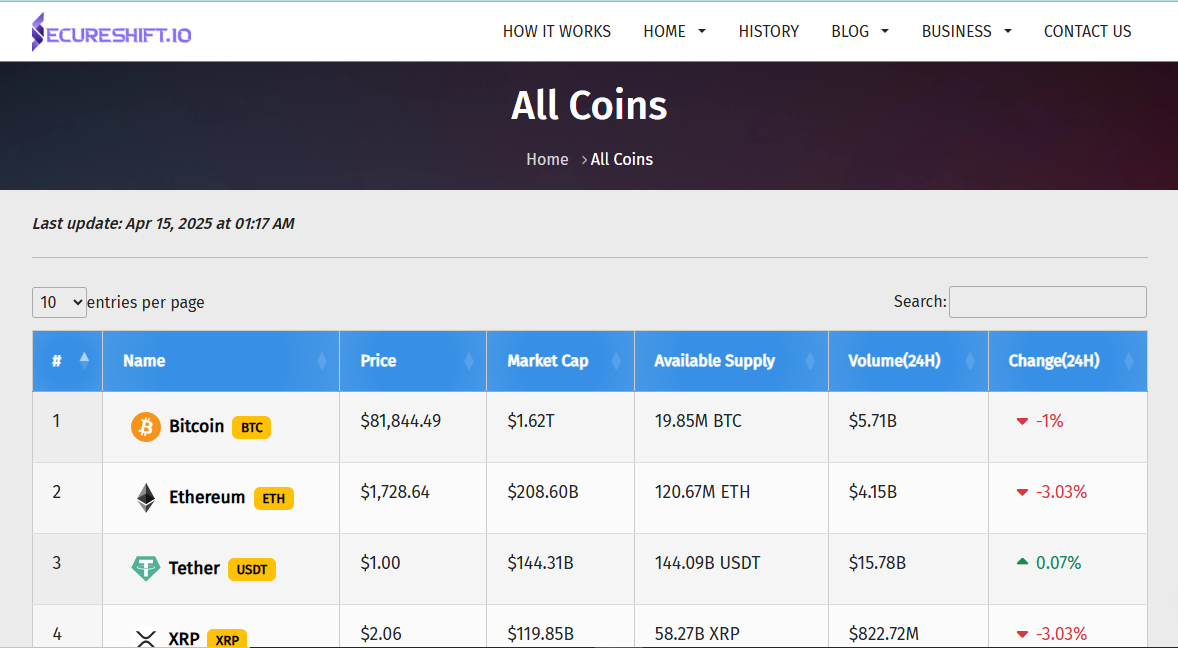The width and height of the screenshot is (1178, 648).
Task: Expand the HOME menu dropdown
Action: coord(674,32)
